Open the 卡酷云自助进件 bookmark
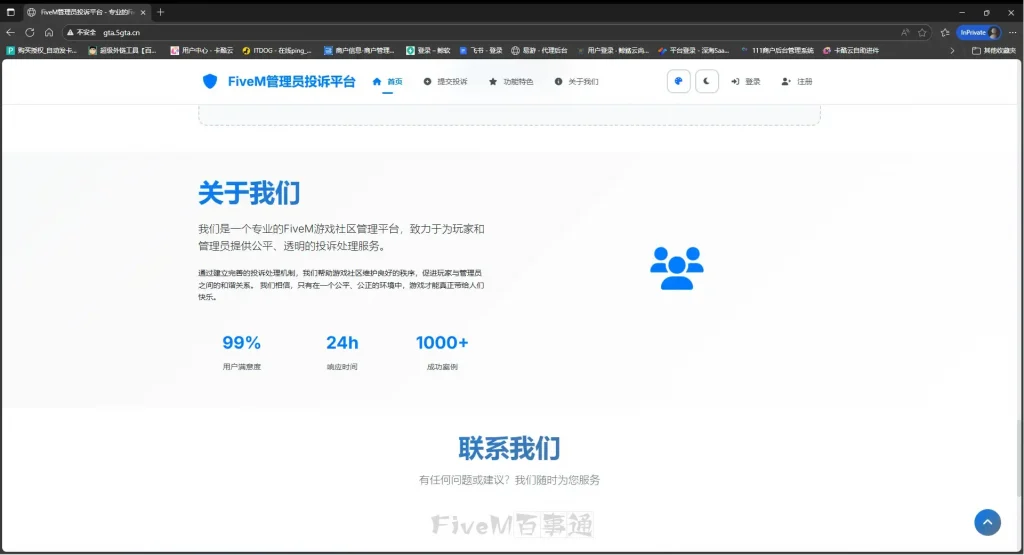Screen dimensions: 1024x555 (851, 50)
